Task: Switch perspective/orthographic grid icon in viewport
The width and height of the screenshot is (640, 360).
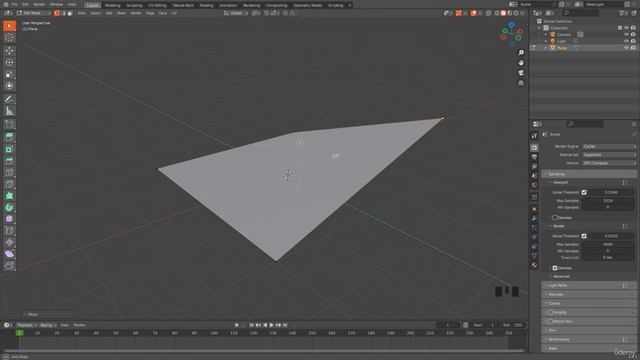Action: [521, 83]
